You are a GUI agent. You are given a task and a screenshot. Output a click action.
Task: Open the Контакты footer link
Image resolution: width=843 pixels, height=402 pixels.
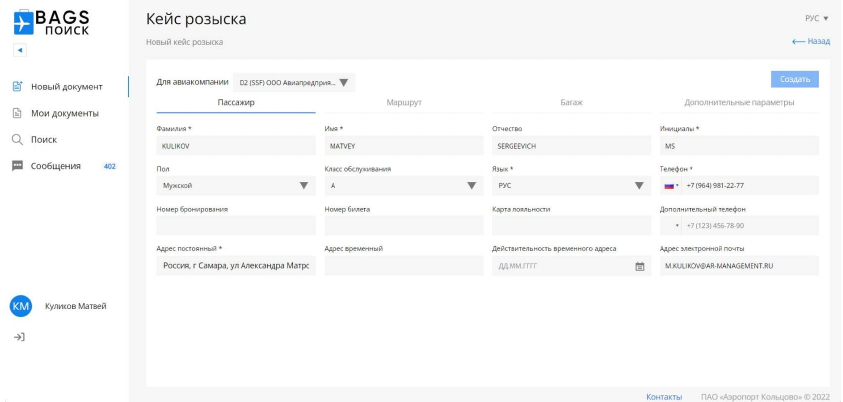click(x=664, y=396)
